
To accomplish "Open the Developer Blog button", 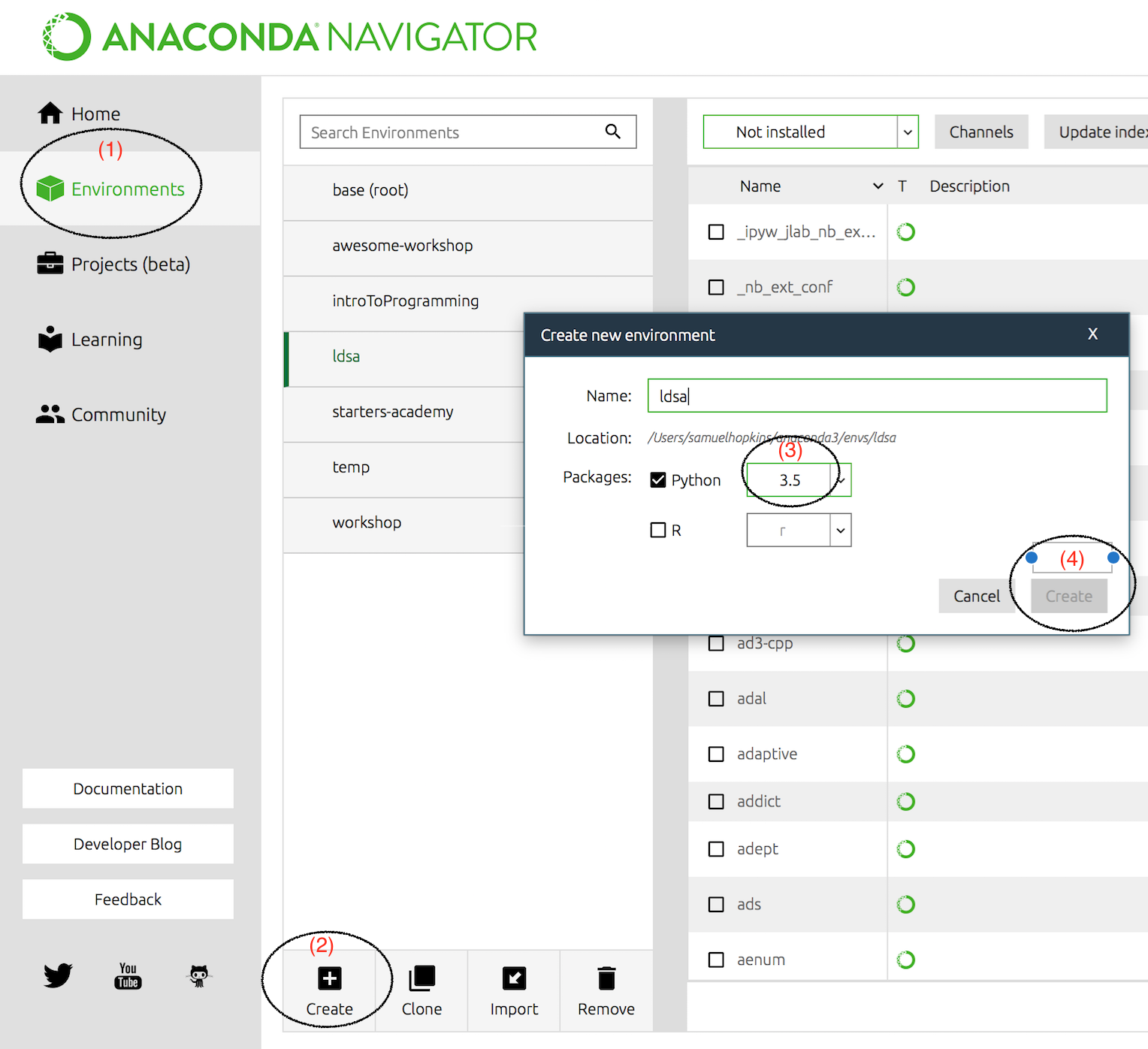I will [128, 844].
